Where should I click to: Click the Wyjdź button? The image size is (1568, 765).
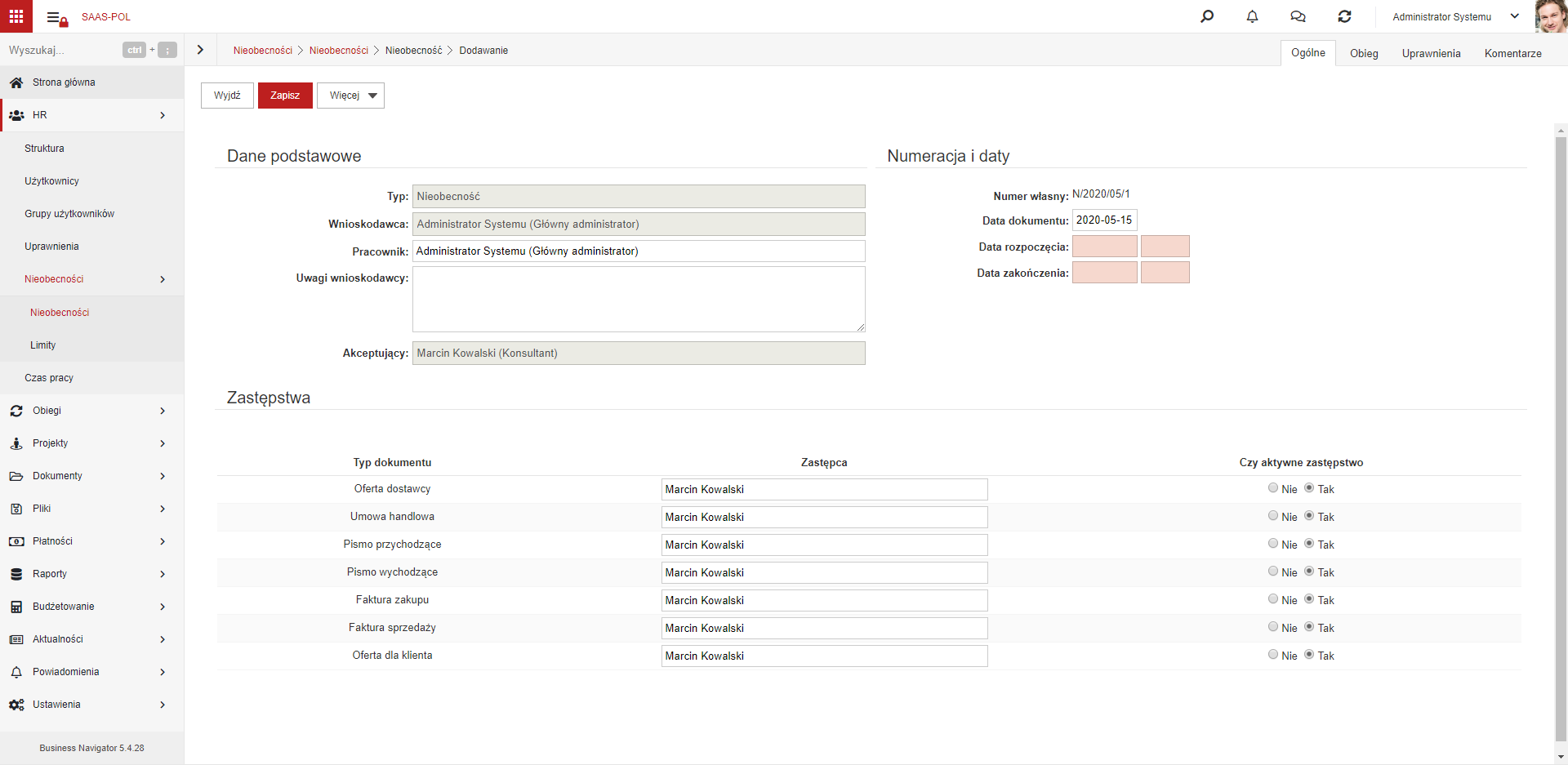[227, 96]
